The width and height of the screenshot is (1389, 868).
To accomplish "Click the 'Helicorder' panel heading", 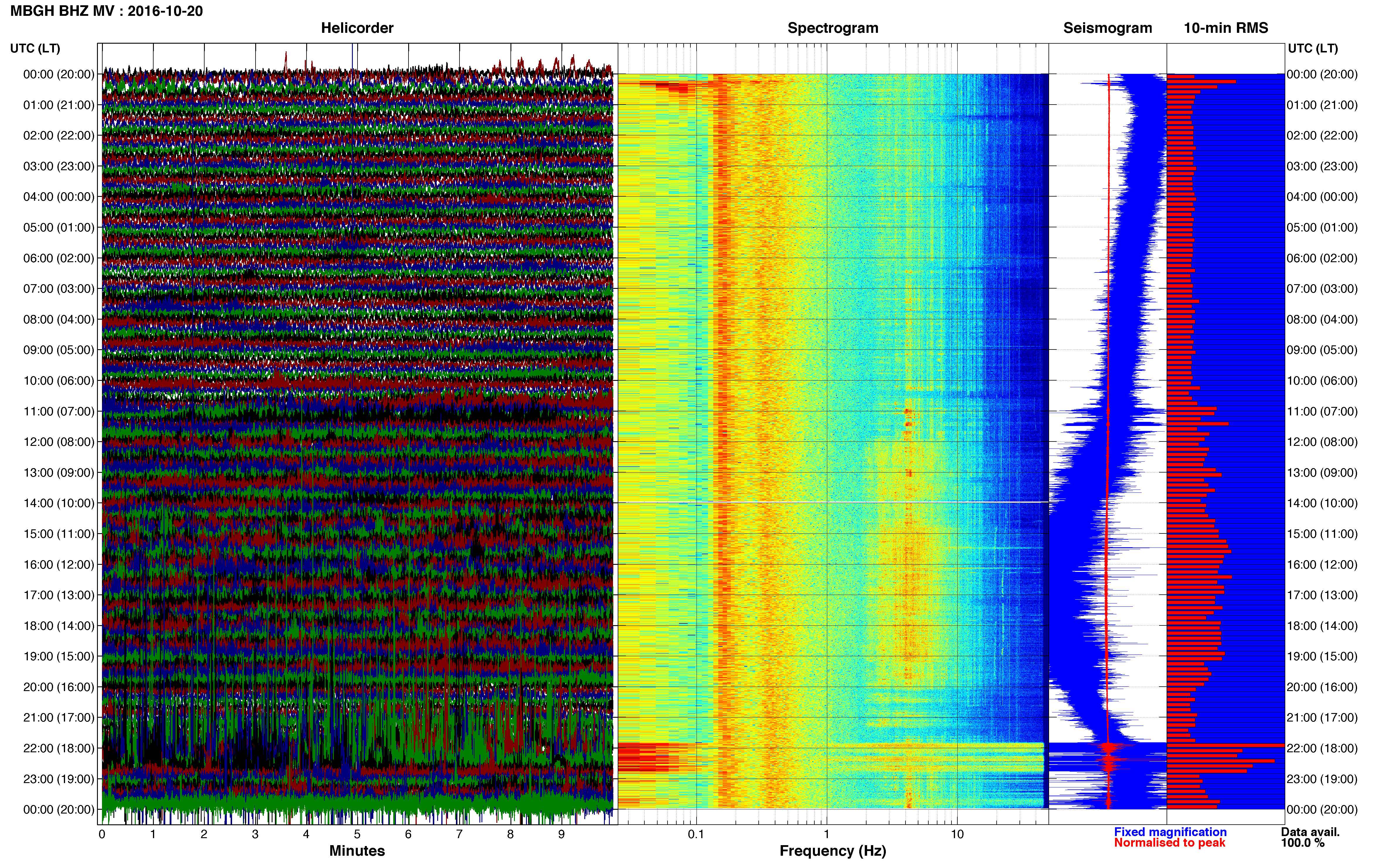I will point(357,28).
